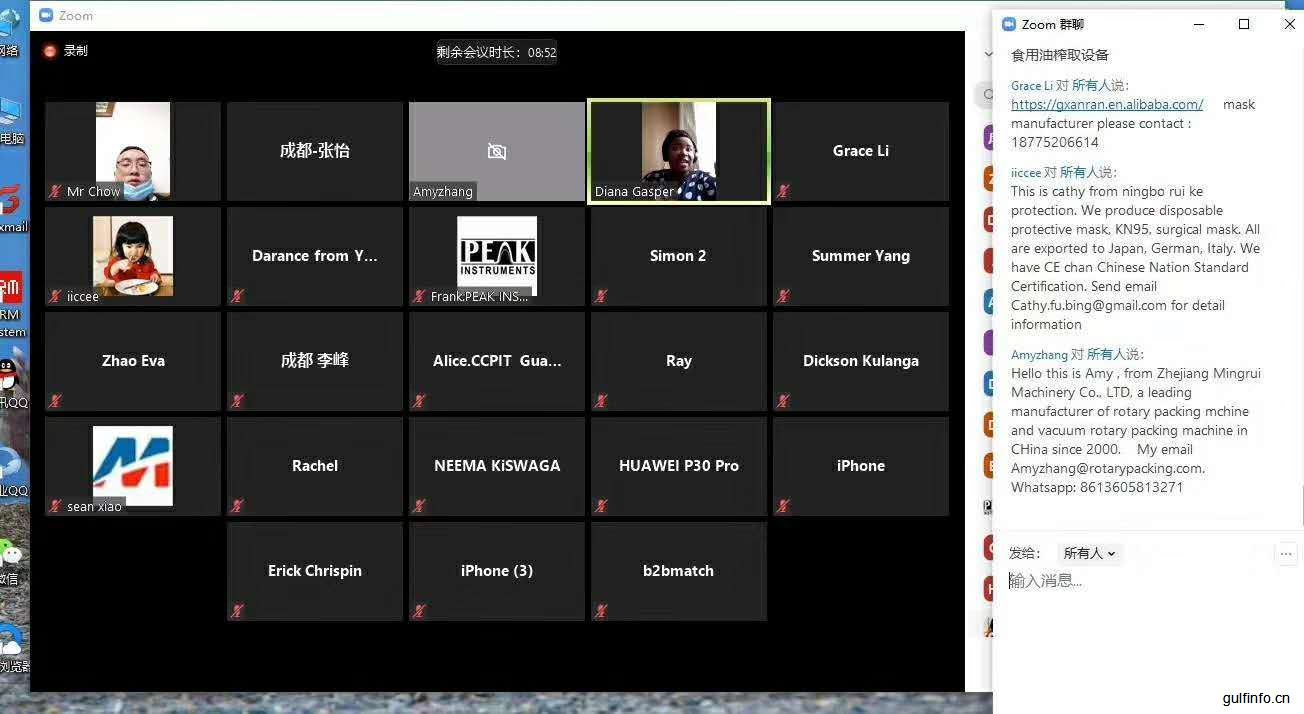Screen dimensions: 1304x714
Task: Click the PEAK Instruments logo thumbnail
Action: click(x=497, y=255)
